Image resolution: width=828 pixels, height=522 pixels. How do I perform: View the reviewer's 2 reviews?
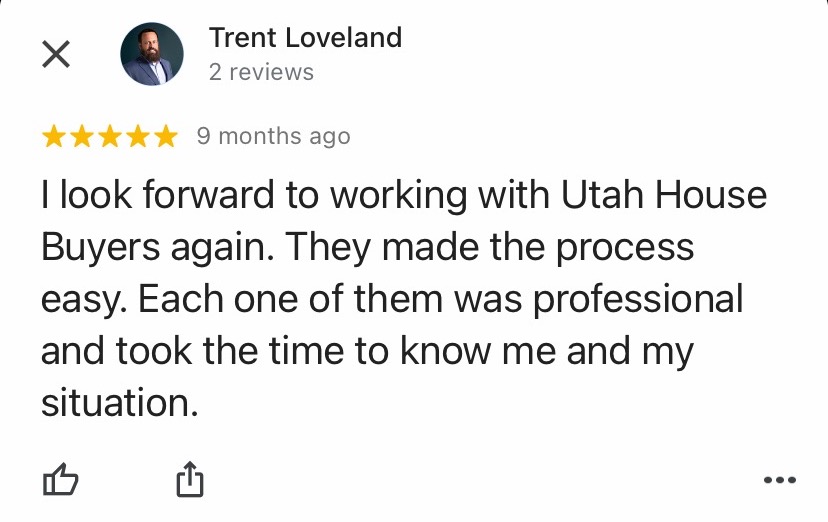click(x=261, y=72)
